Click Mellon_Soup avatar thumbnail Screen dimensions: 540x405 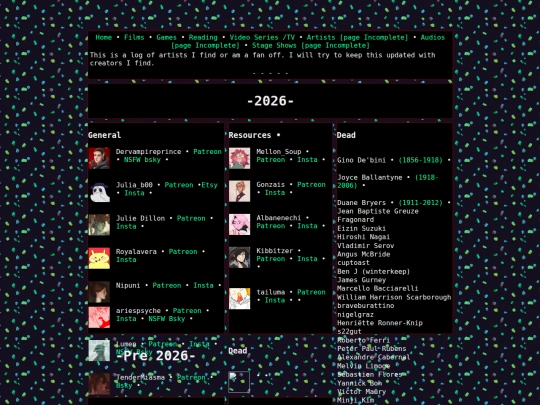point(240,158)
